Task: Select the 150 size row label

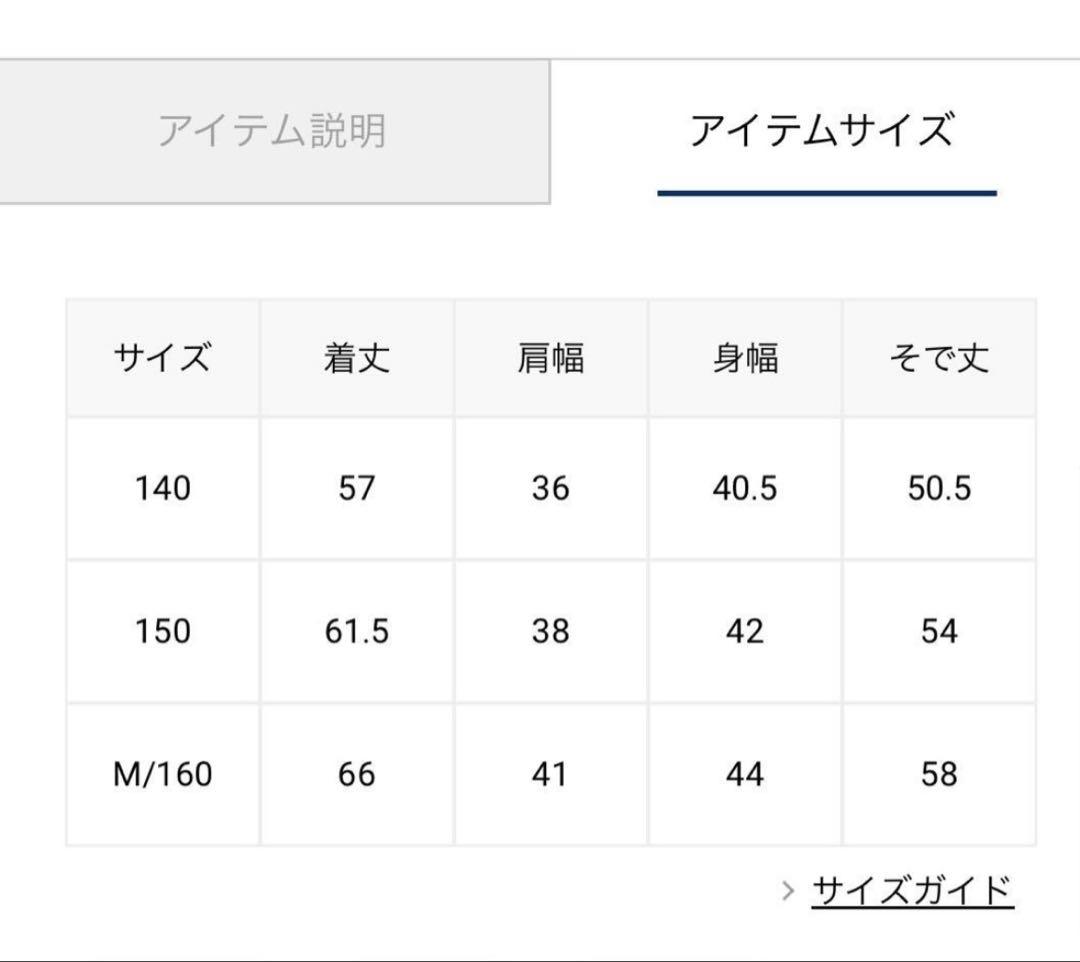Action: click(x=164, y=632)
